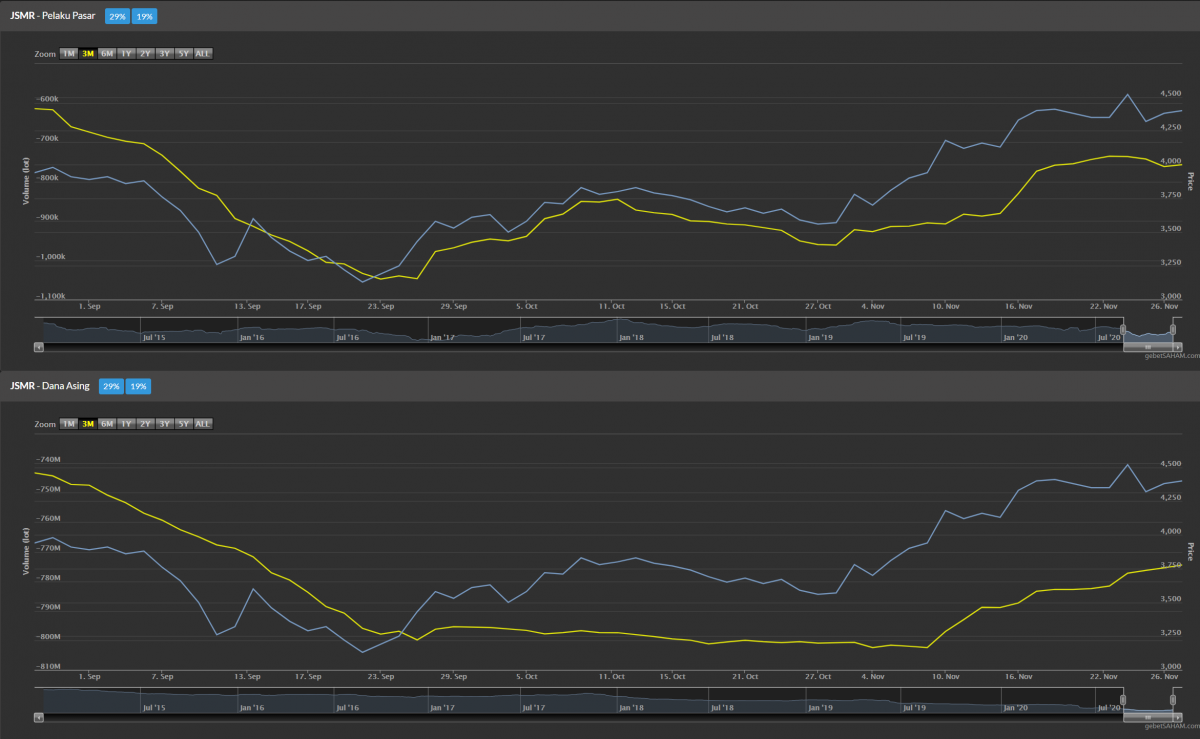Switch Pelaku Pasar chart to ALL range
The image size is (1200, 739).
(x=203, y=53)
